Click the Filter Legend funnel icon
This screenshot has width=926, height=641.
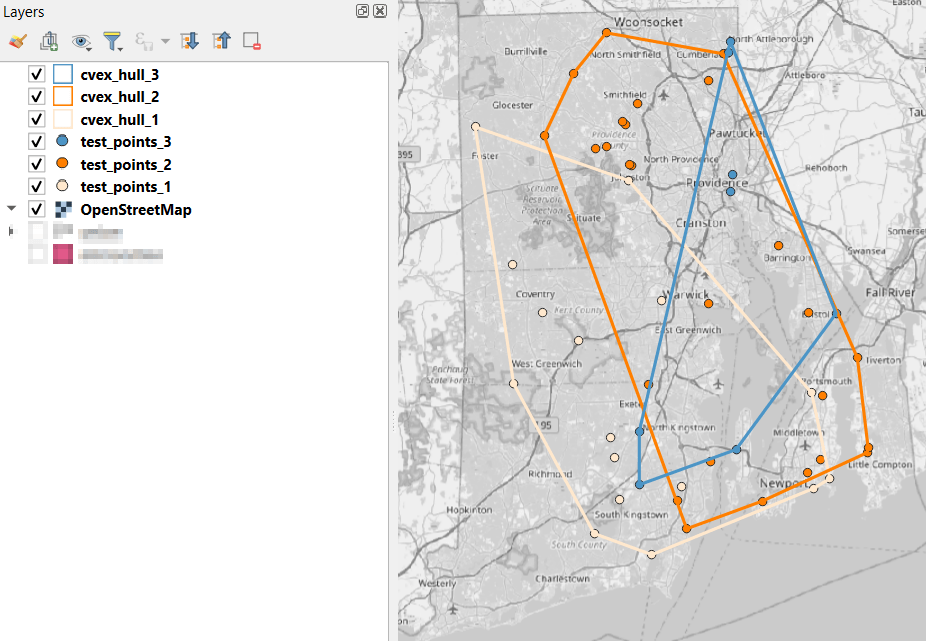[x=113, y=41]
